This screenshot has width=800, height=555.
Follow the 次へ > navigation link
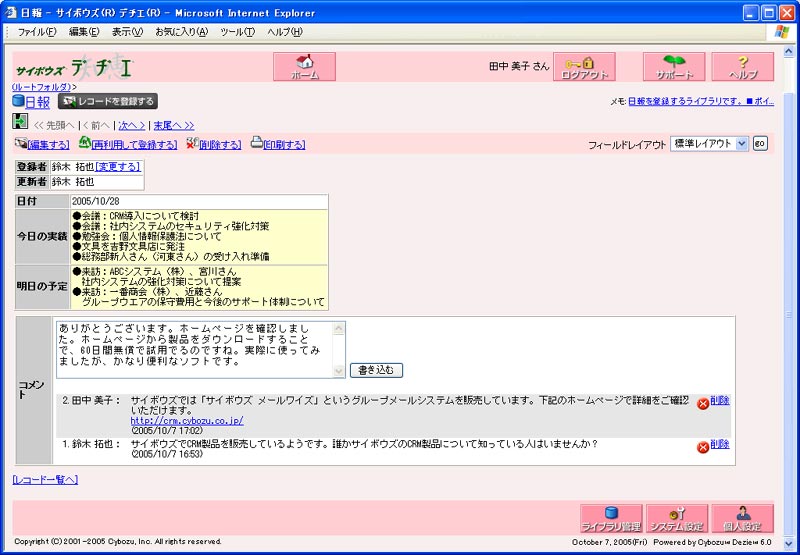click(x=131, y=125)
